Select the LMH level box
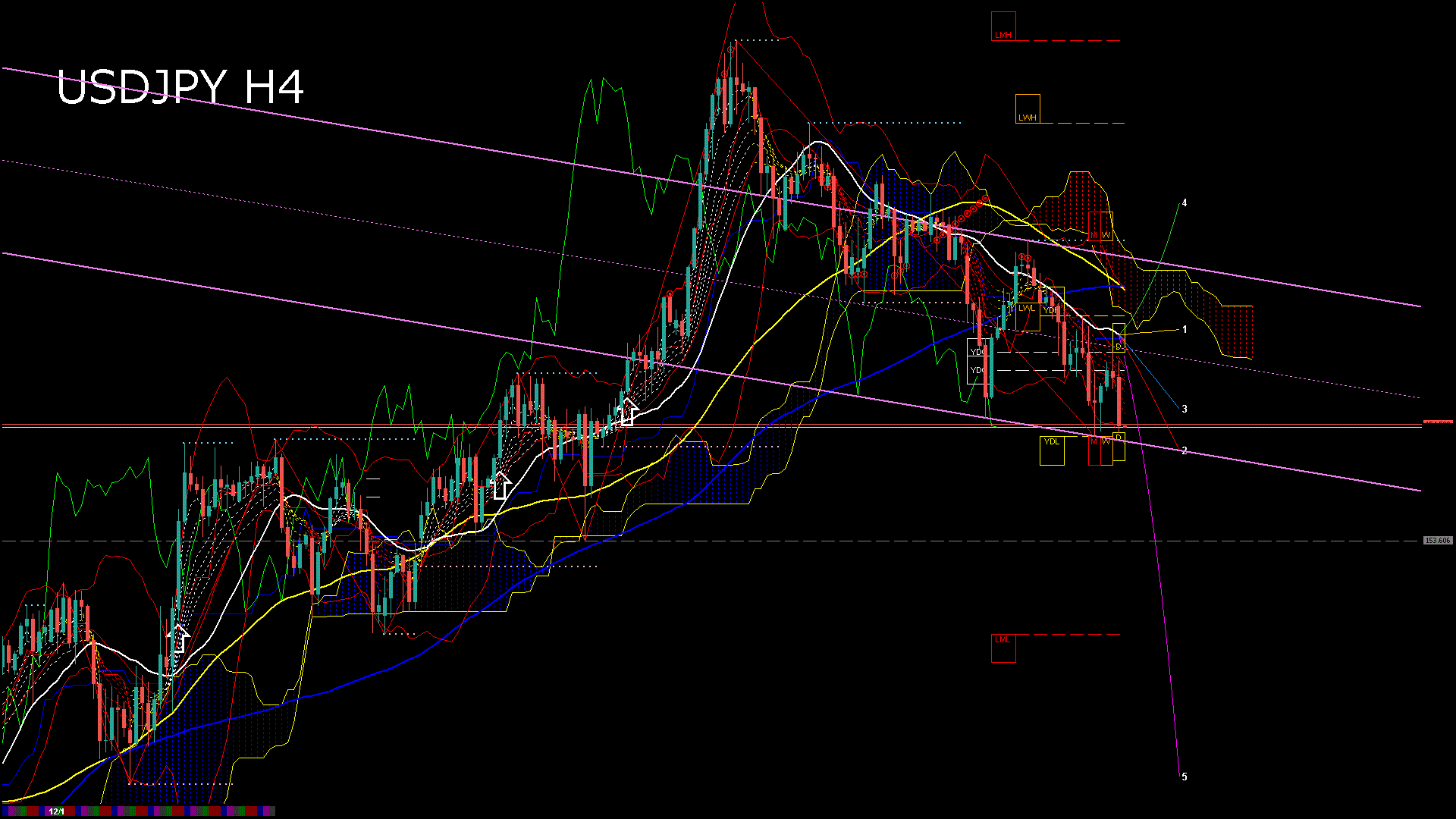 [x=1003, y=27]
